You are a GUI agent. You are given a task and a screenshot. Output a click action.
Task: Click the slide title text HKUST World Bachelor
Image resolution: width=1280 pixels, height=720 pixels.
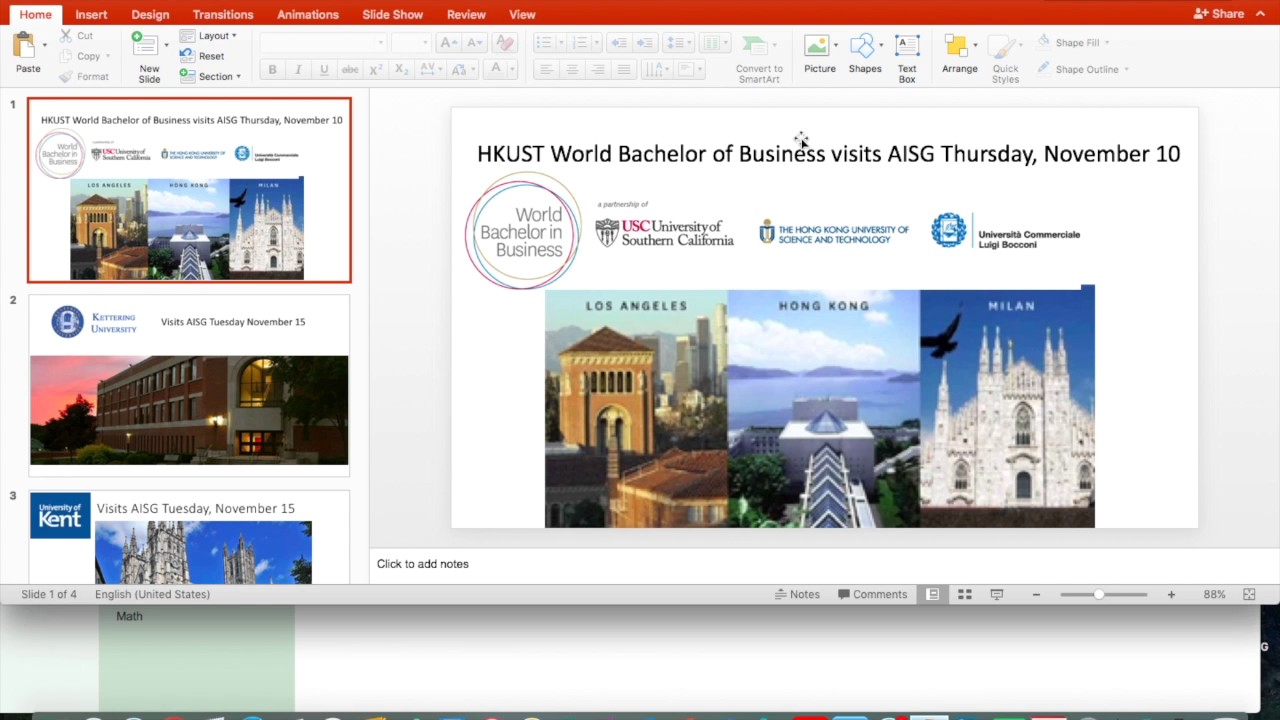pyautogui.click(x=828, y=153)
